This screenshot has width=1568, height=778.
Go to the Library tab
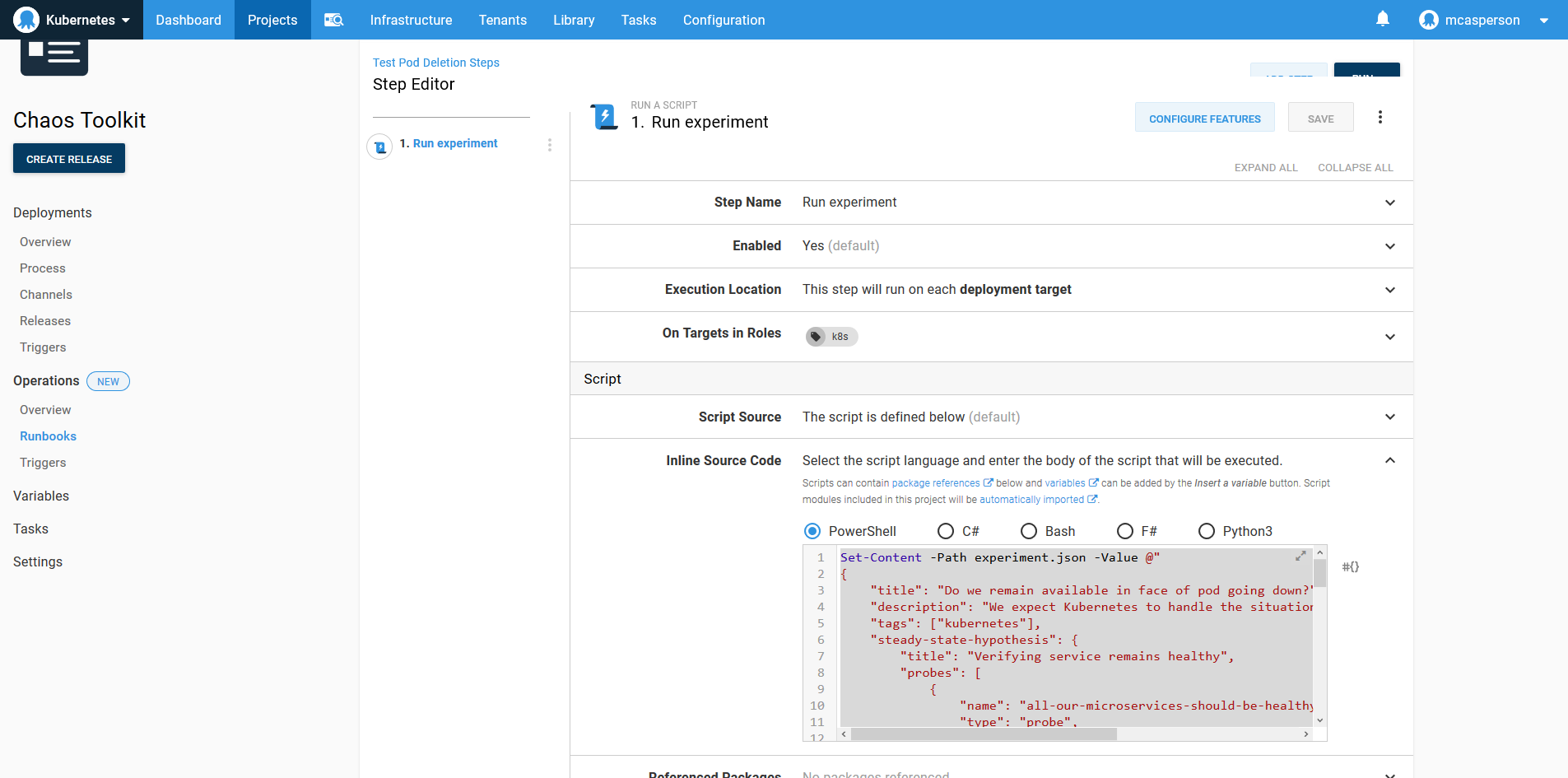point(574,20)
